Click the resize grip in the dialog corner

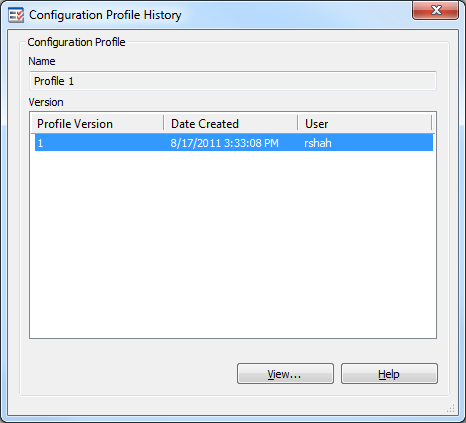[451, 408]
